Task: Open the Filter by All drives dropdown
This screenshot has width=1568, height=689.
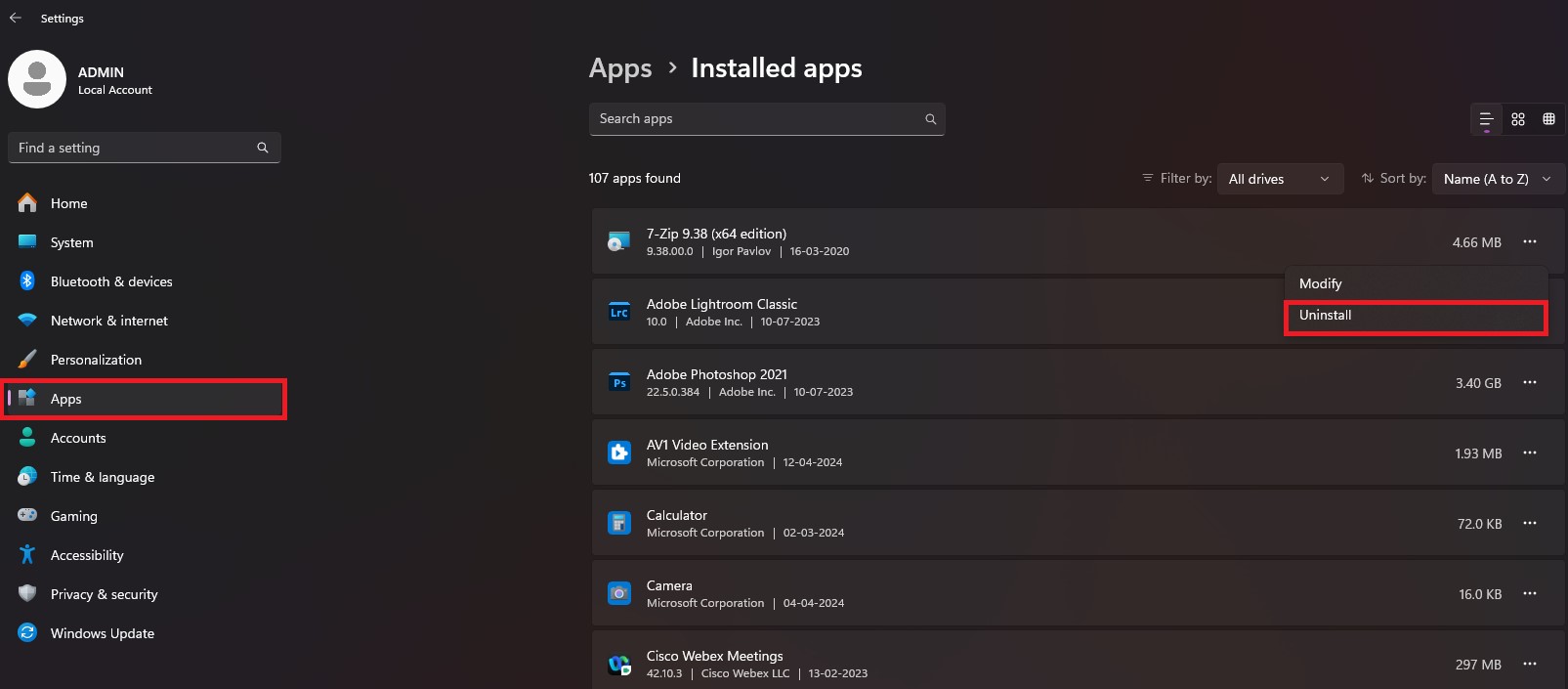Action: (1280, 179)
